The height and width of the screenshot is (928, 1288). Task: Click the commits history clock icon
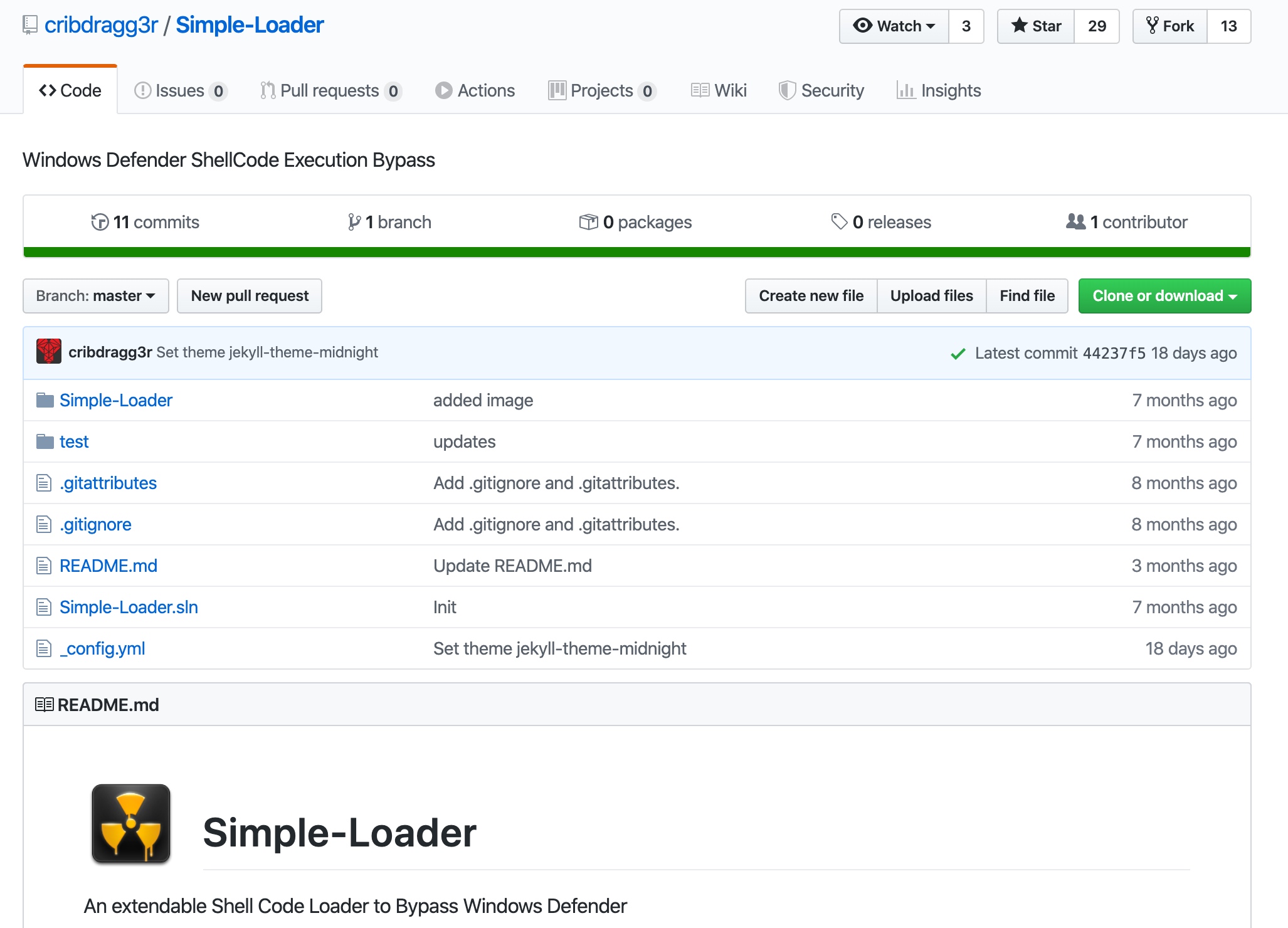pyautogui.click(x=100, y=222)
